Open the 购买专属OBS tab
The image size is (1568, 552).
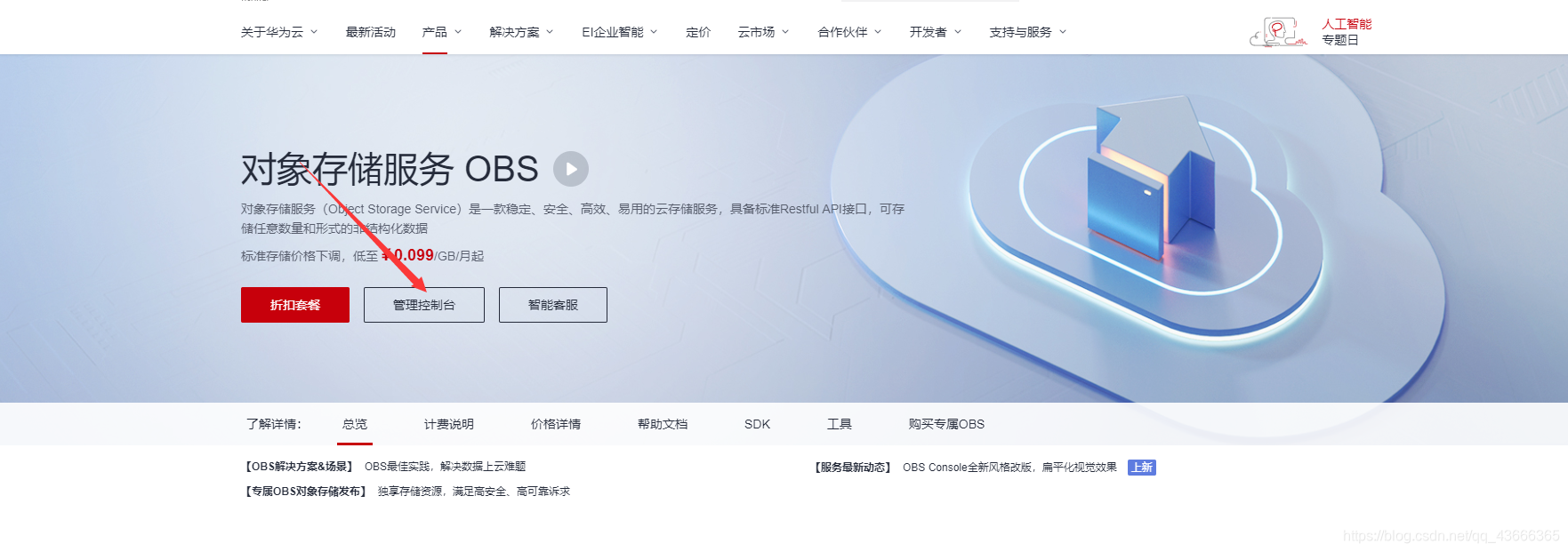(946, 424)
